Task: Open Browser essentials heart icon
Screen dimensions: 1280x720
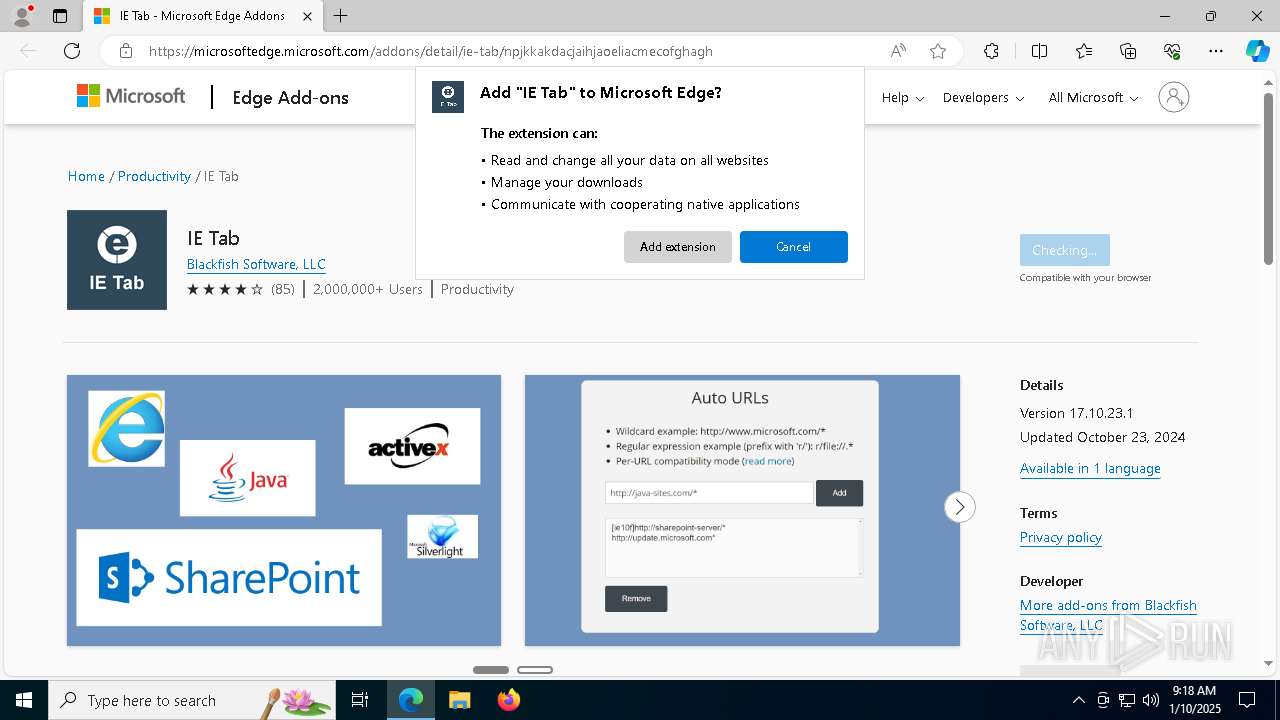Action: coord(1172,51)
